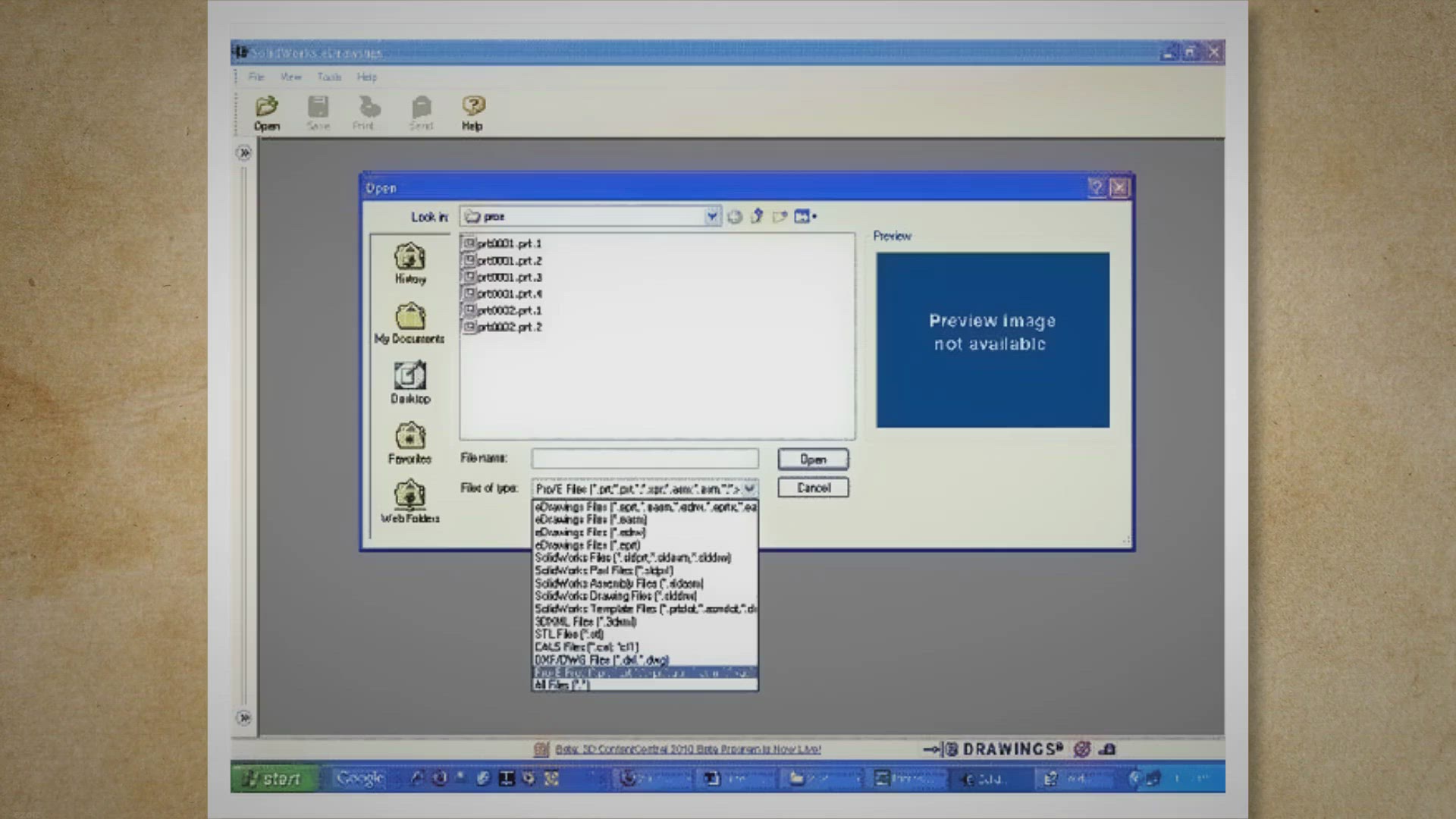Click the Help toolbar icon
This screenshot has width=1456, height=819.
click(x=473, y=114)
